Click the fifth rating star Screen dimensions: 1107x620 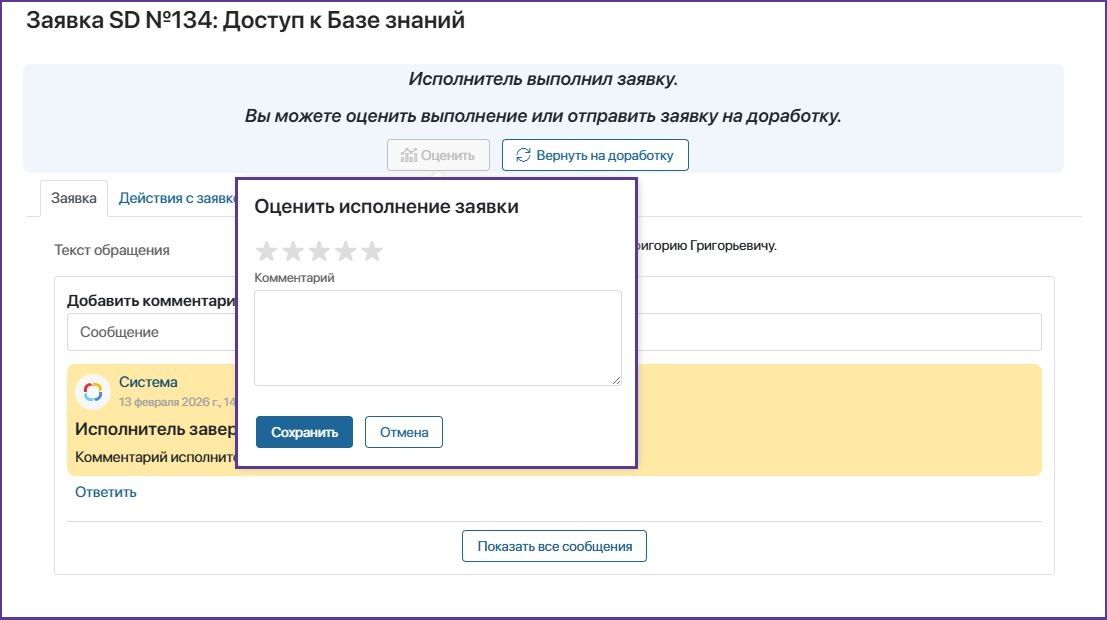click(371, 251)
